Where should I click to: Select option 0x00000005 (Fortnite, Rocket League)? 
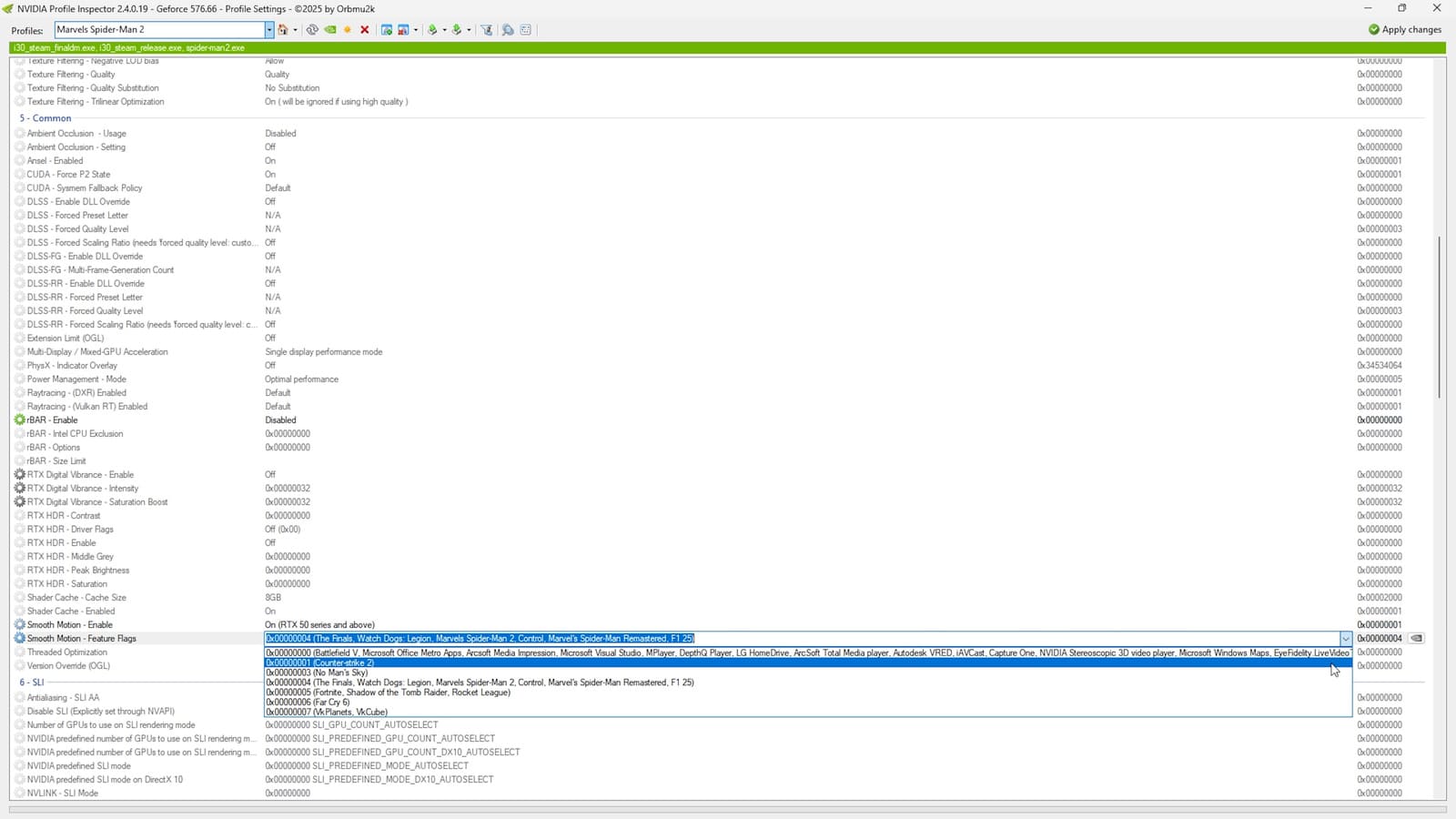coord(807,693)
